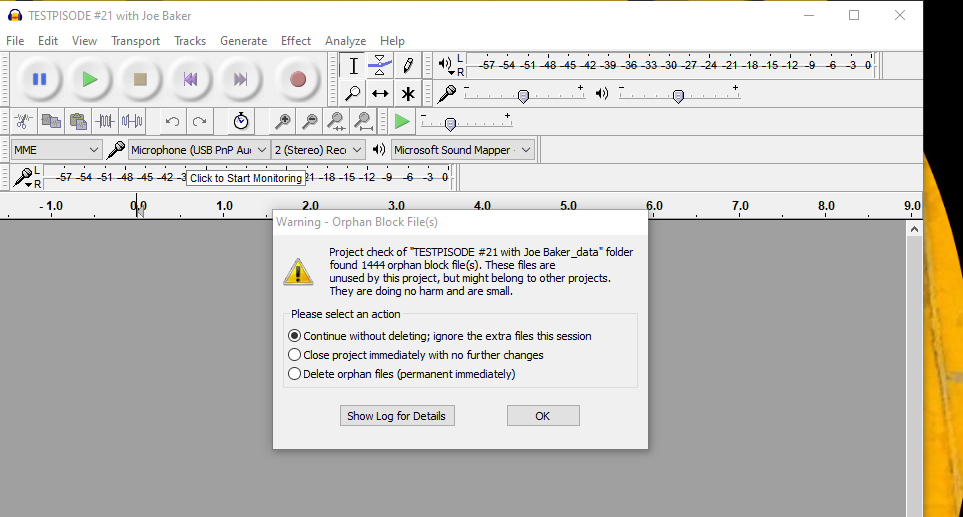Open the Transport menu

coord(135,41)
